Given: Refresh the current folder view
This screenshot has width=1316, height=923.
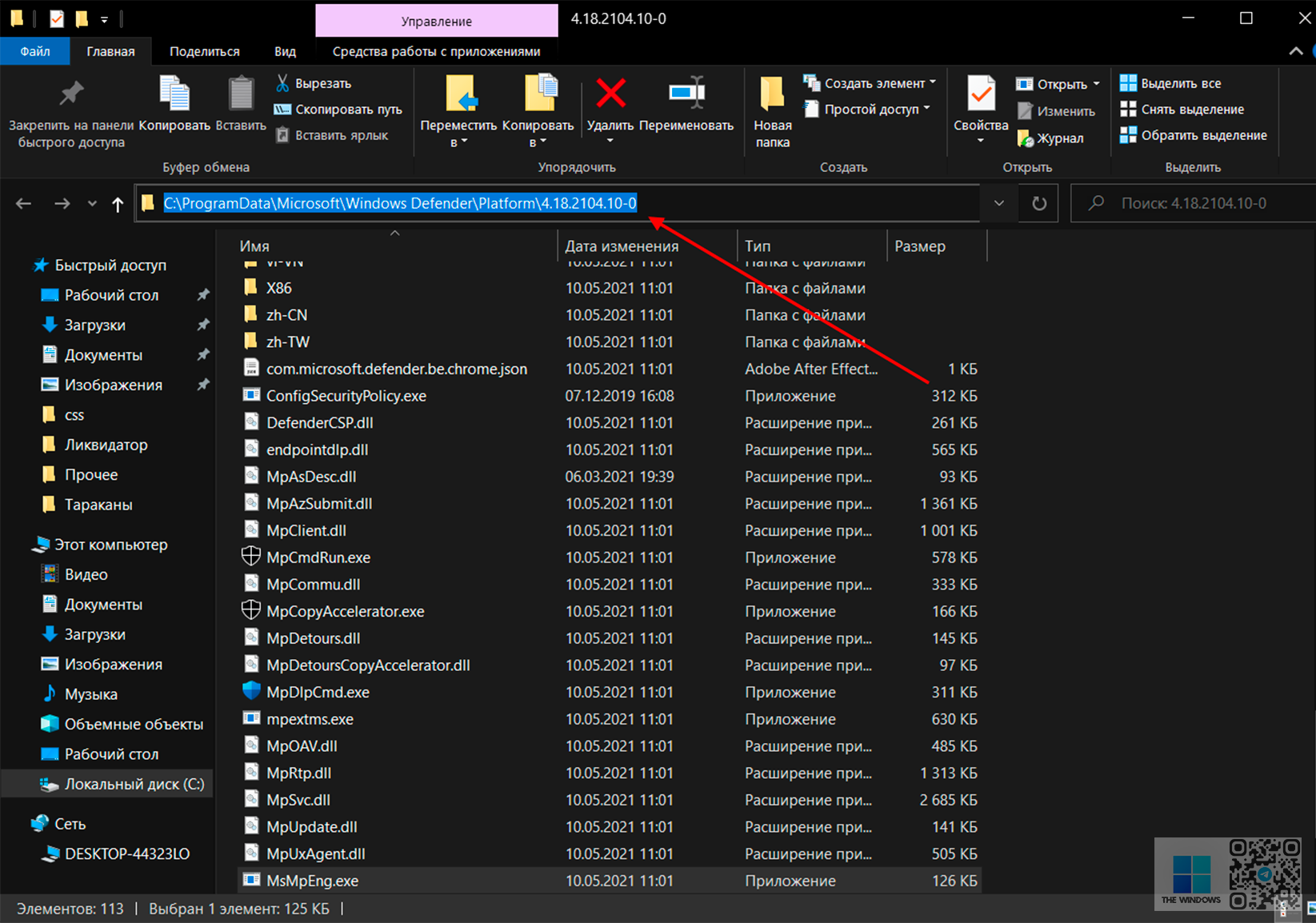Looking at the screenshot, I should tap(1039, 203).
